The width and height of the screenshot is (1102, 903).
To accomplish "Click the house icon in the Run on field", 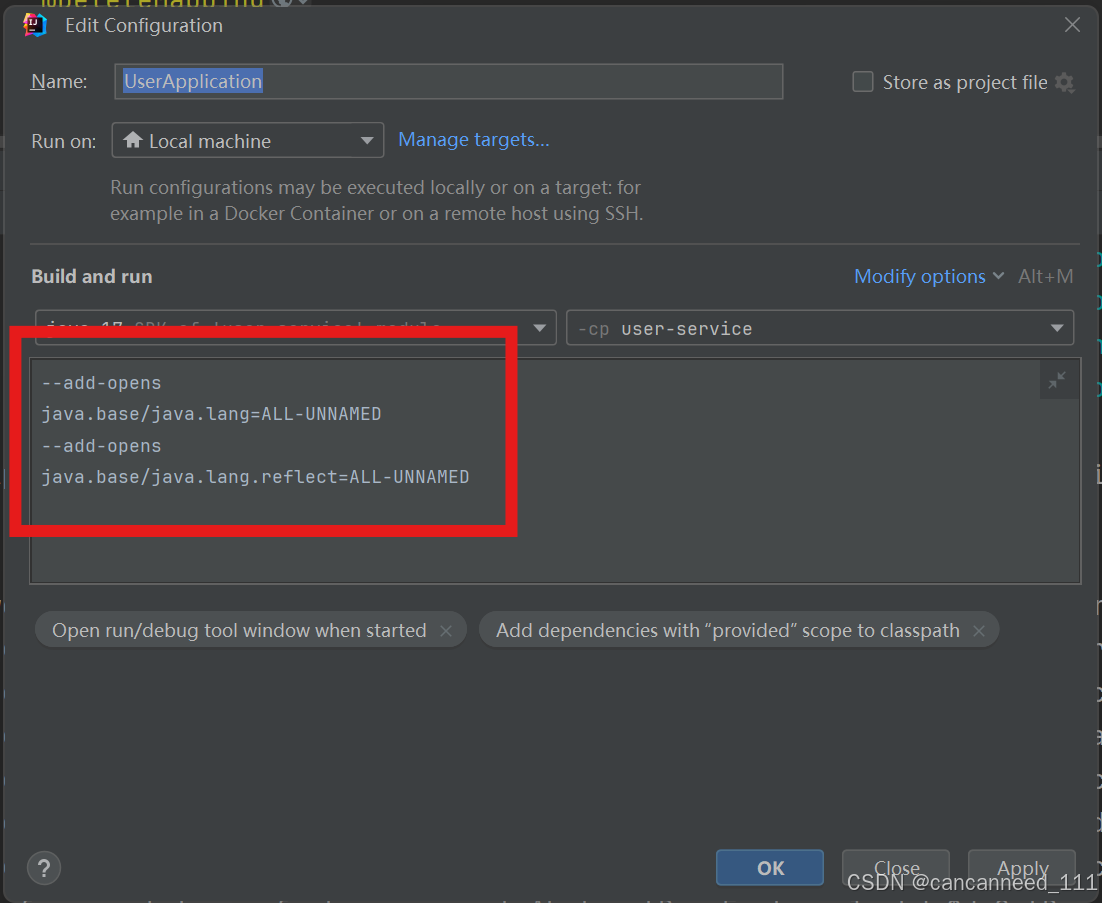I will (132, 140).
